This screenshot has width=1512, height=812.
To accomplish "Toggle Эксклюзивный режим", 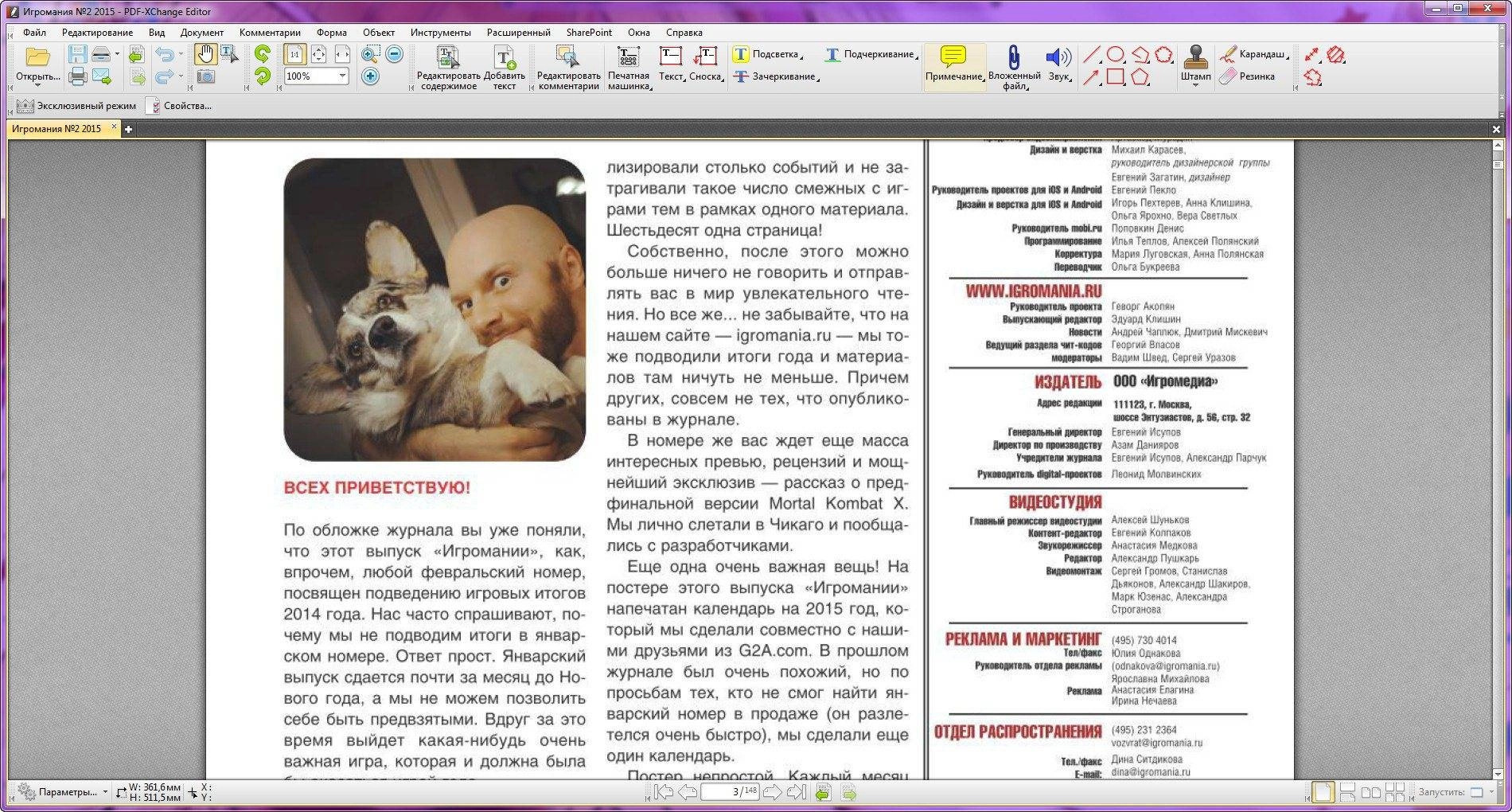I will pos(76,106).
